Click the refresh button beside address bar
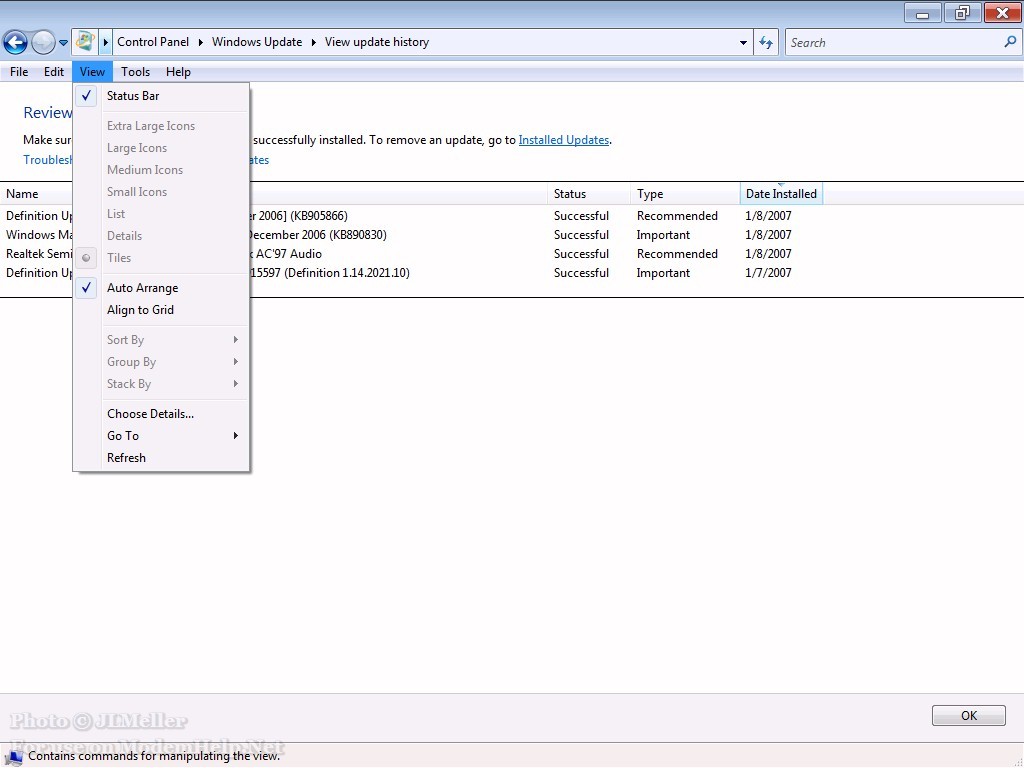Image resolution: width=1024 pixels, height=768 pixels. point(766,42)
